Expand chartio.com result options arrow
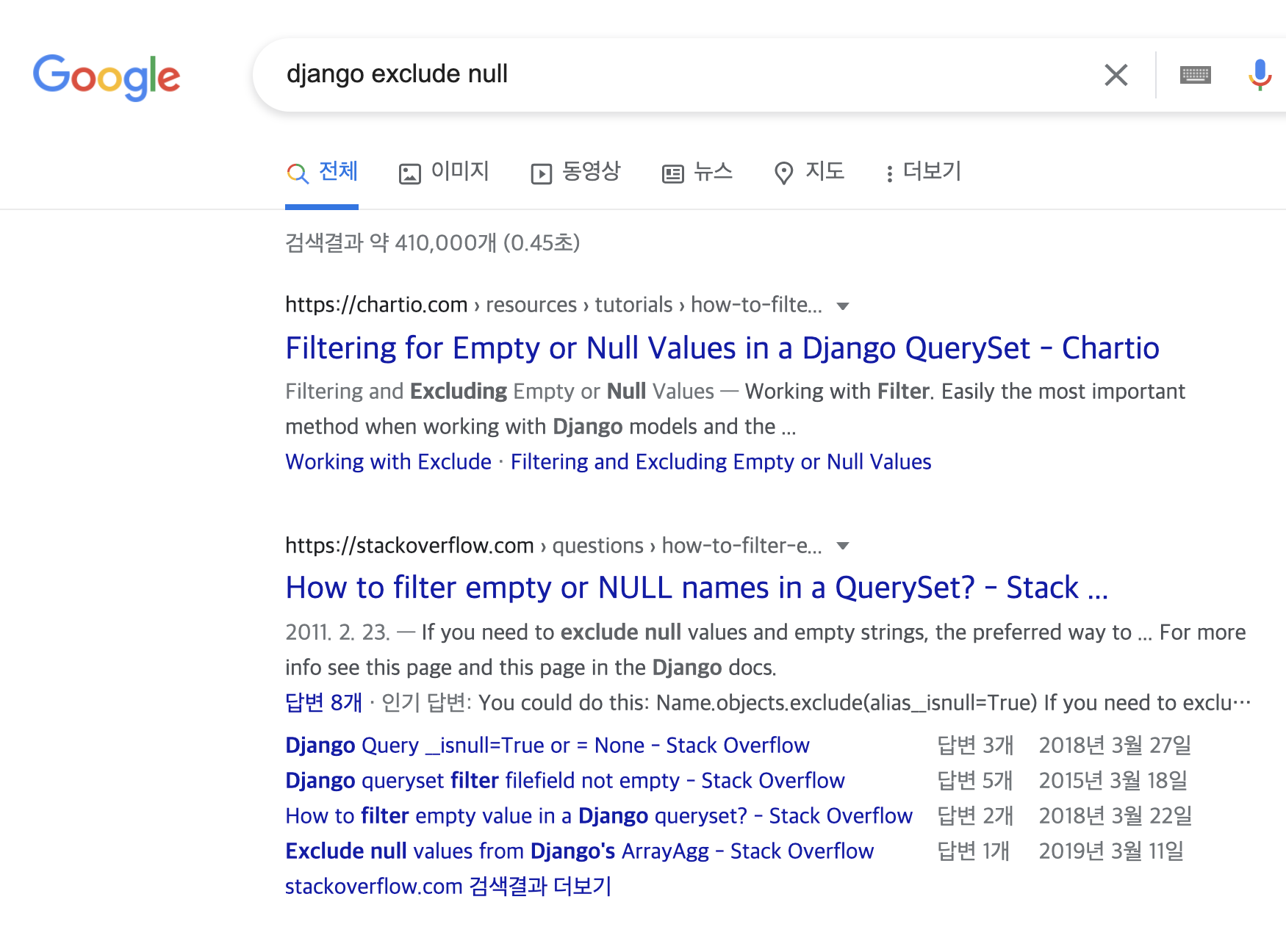Image resolution: width=1286 pixels, height=952 pixels. 843,306
